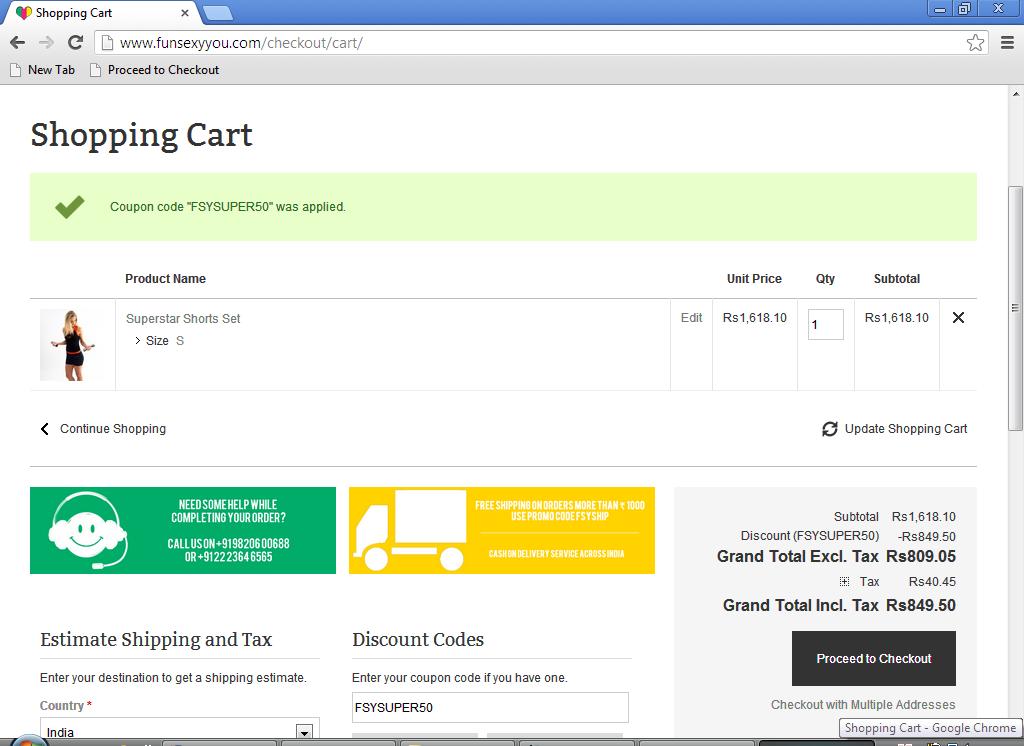
Task: Bookmark page using star icon
Action: point(975,42)
